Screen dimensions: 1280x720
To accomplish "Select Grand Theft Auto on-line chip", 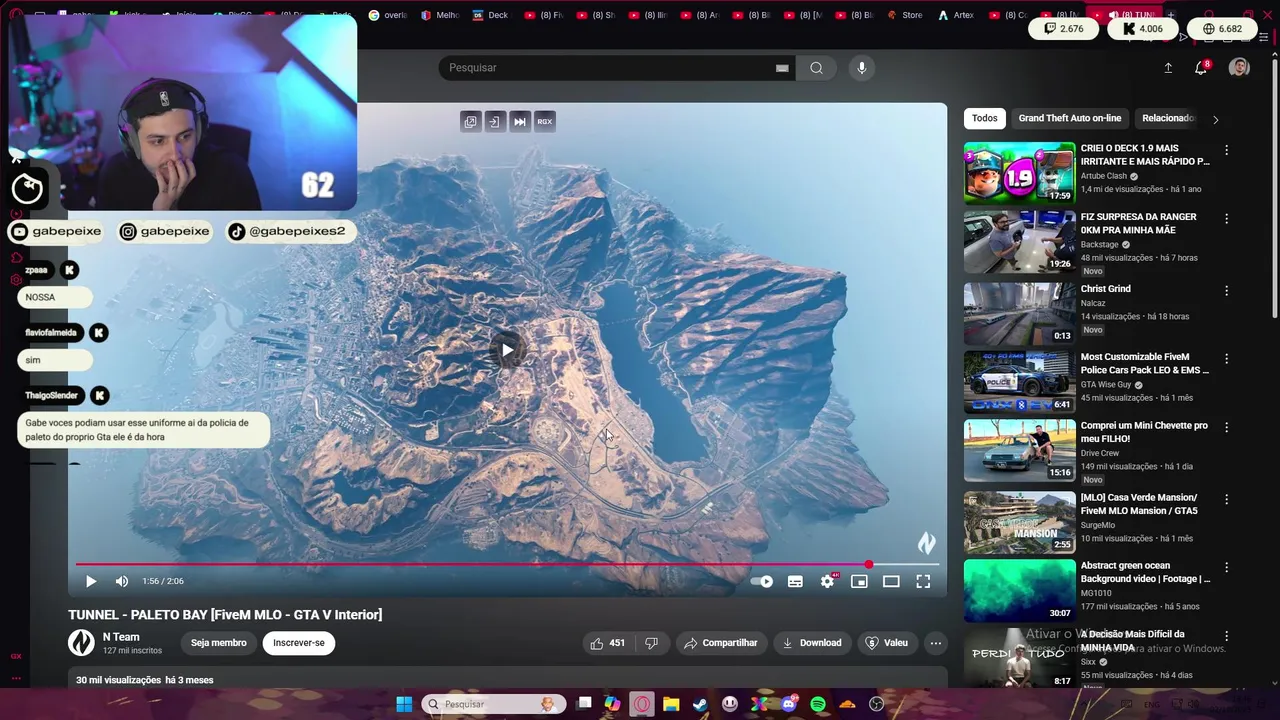I will tap(1070, 118).
